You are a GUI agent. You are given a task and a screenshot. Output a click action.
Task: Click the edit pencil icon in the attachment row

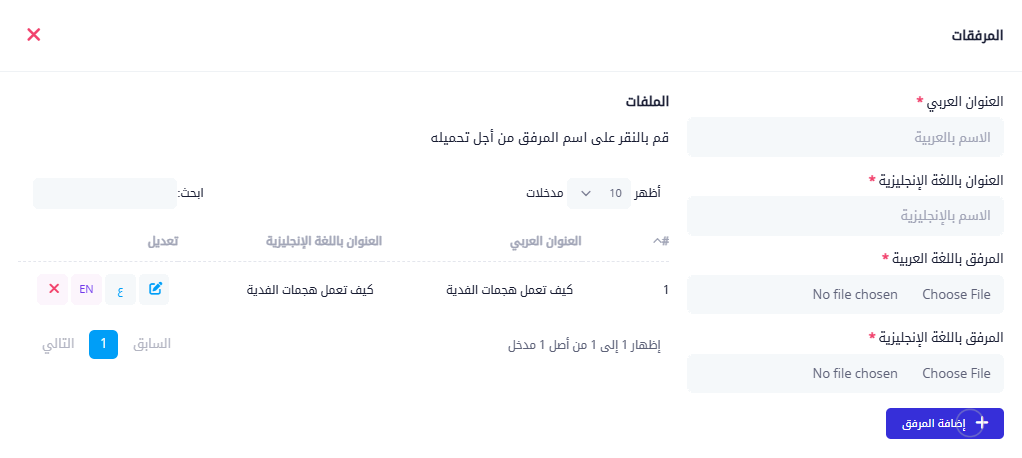pyautogui.click(x=154, y=290)
